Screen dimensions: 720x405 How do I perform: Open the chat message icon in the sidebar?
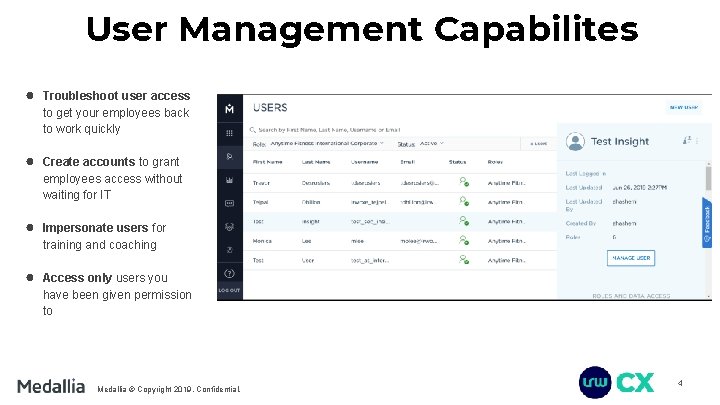pyautogui.click(x=230, y=203)
